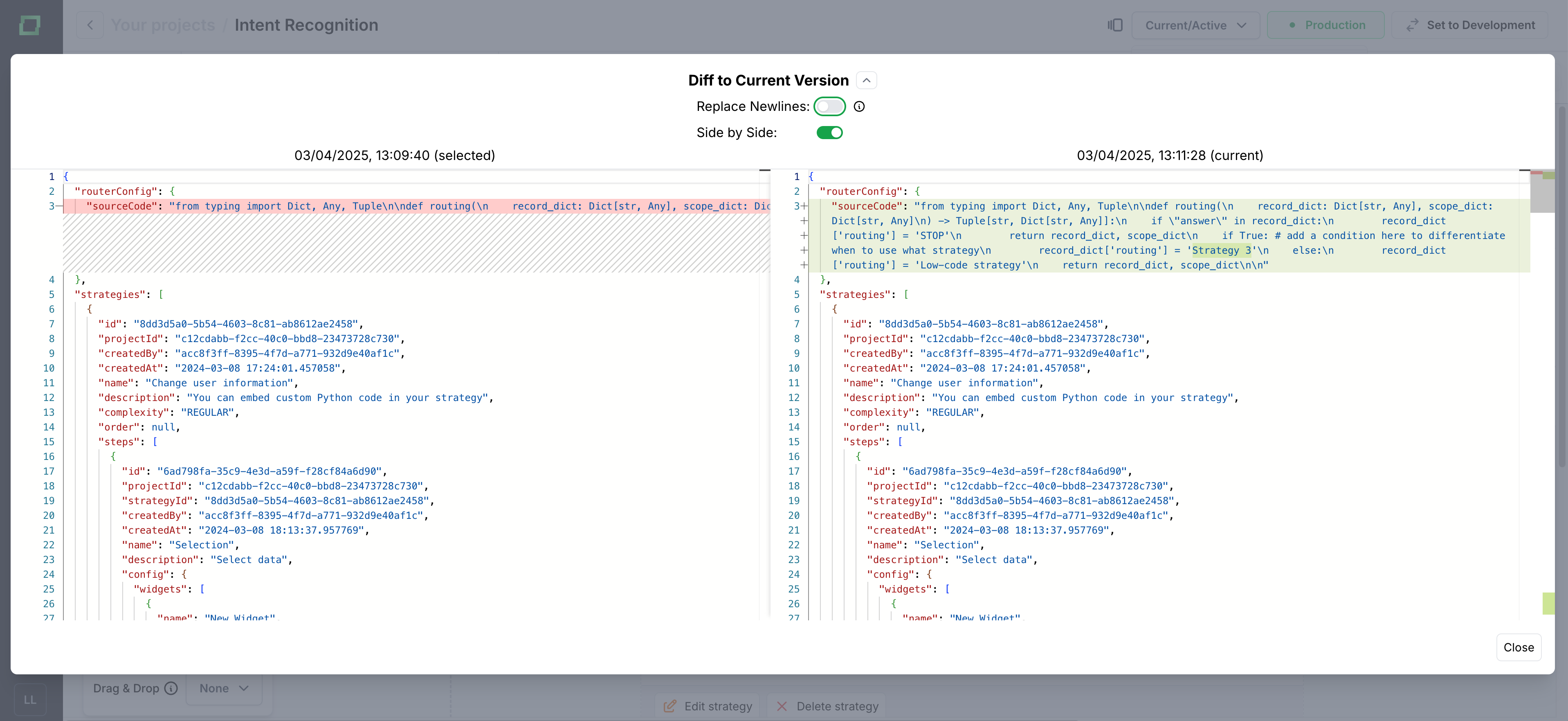Click the Edit strategy button

tap(707, 706)
